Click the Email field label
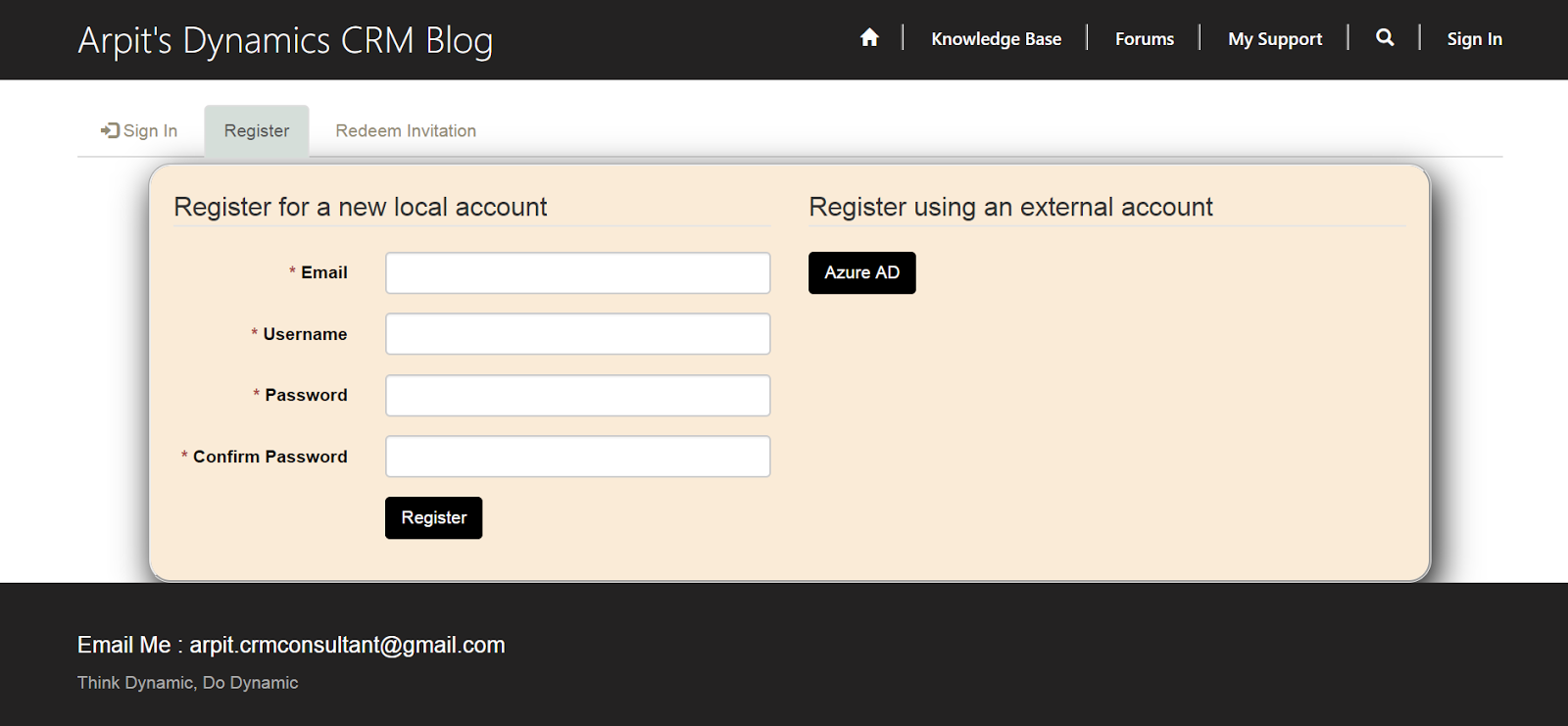Screen dimensions: 1568x726 (x=323, y=273)
